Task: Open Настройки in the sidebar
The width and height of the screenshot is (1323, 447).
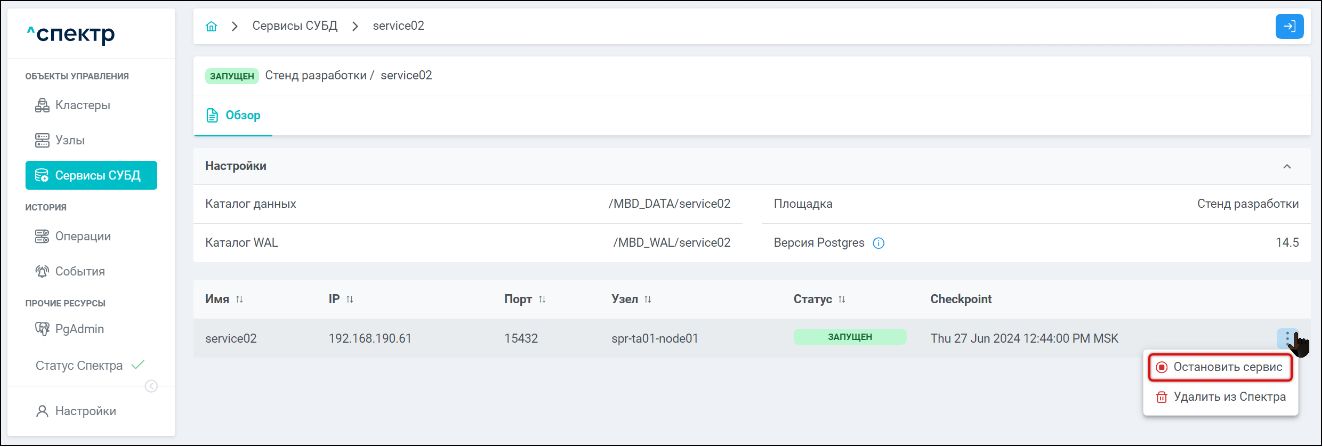Action: pos(85,411)
